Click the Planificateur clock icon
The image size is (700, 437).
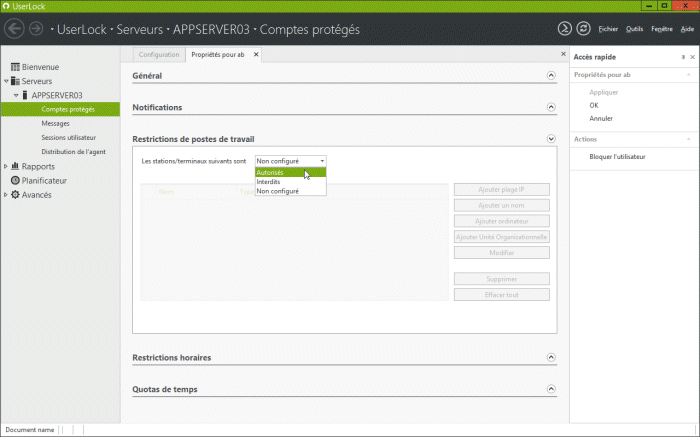pyautogui.click(x=15, y=180)
